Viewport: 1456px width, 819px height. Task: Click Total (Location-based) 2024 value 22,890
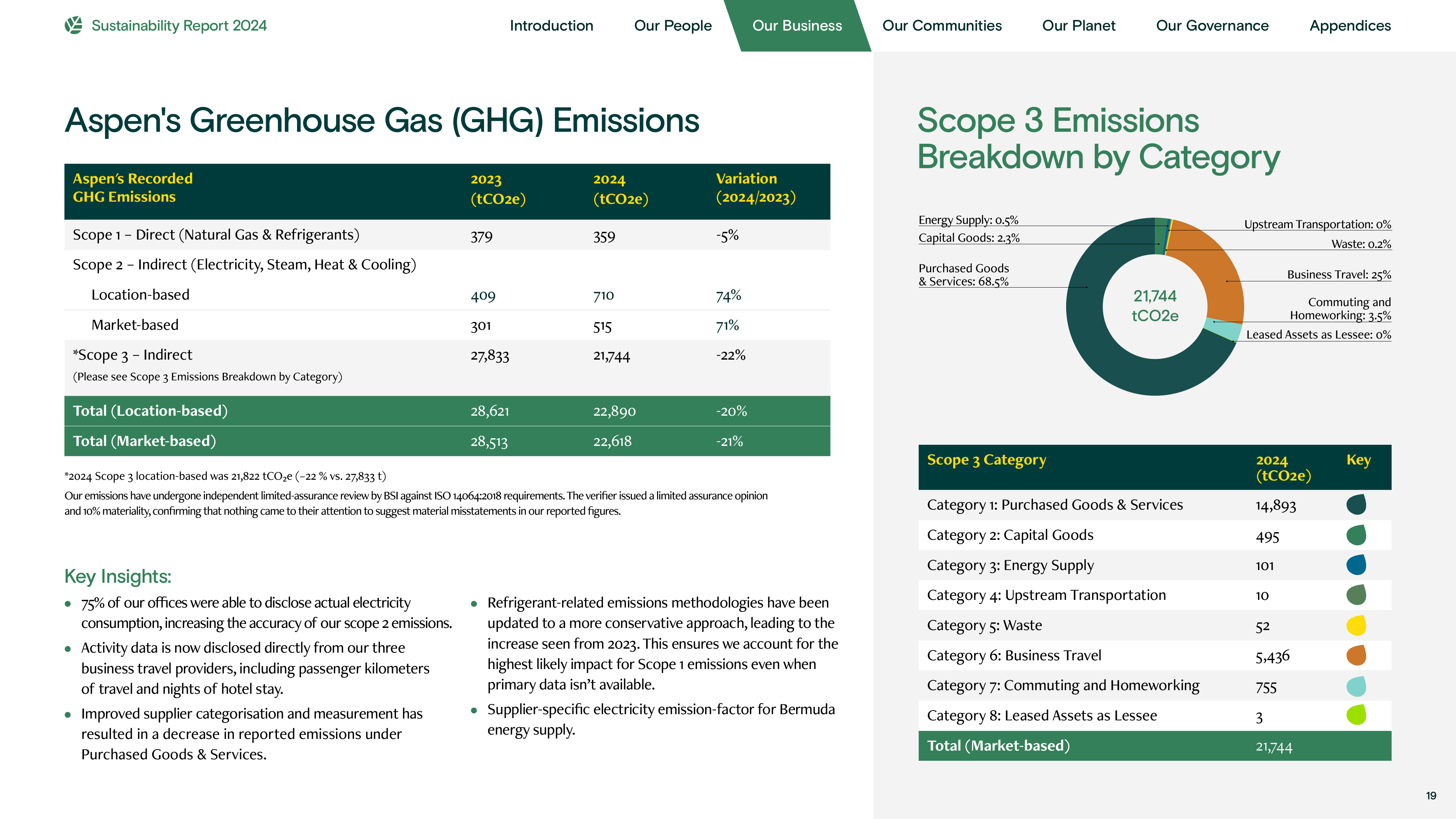614,411
